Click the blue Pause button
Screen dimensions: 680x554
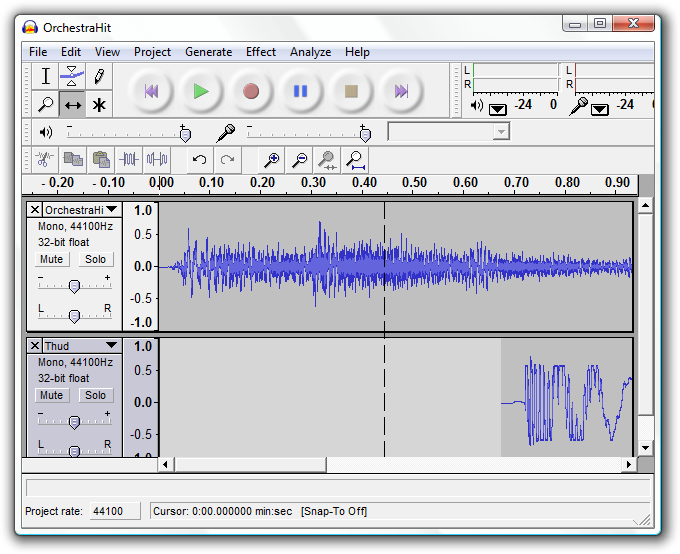[301, 91]
